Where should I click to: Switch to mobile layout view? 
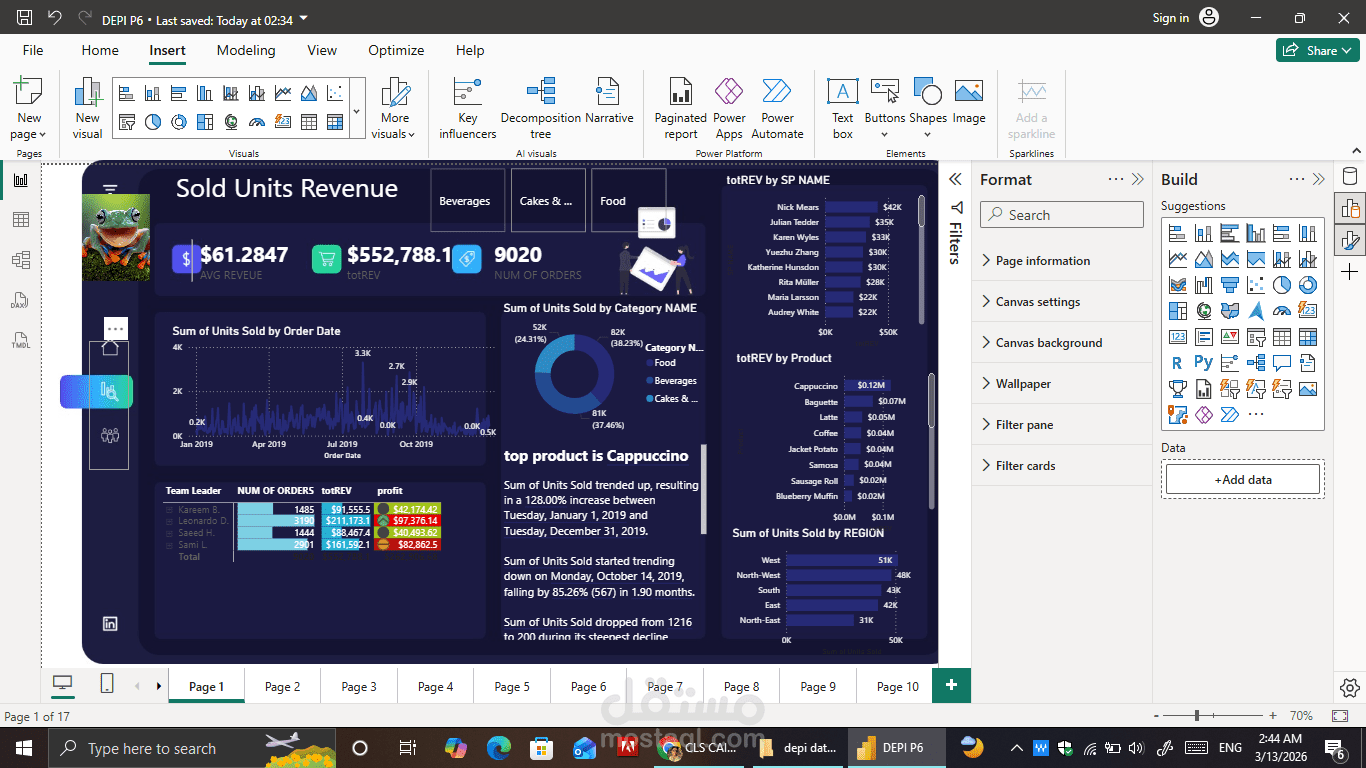click(107, 684)
